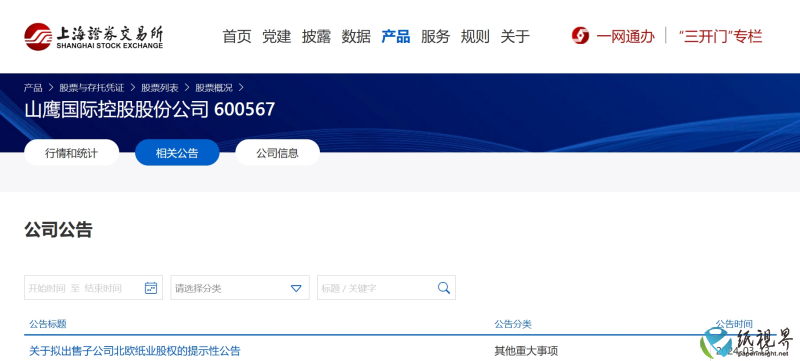
Task: Switch to the 行情和统计 tab
Action: (71, 152)
